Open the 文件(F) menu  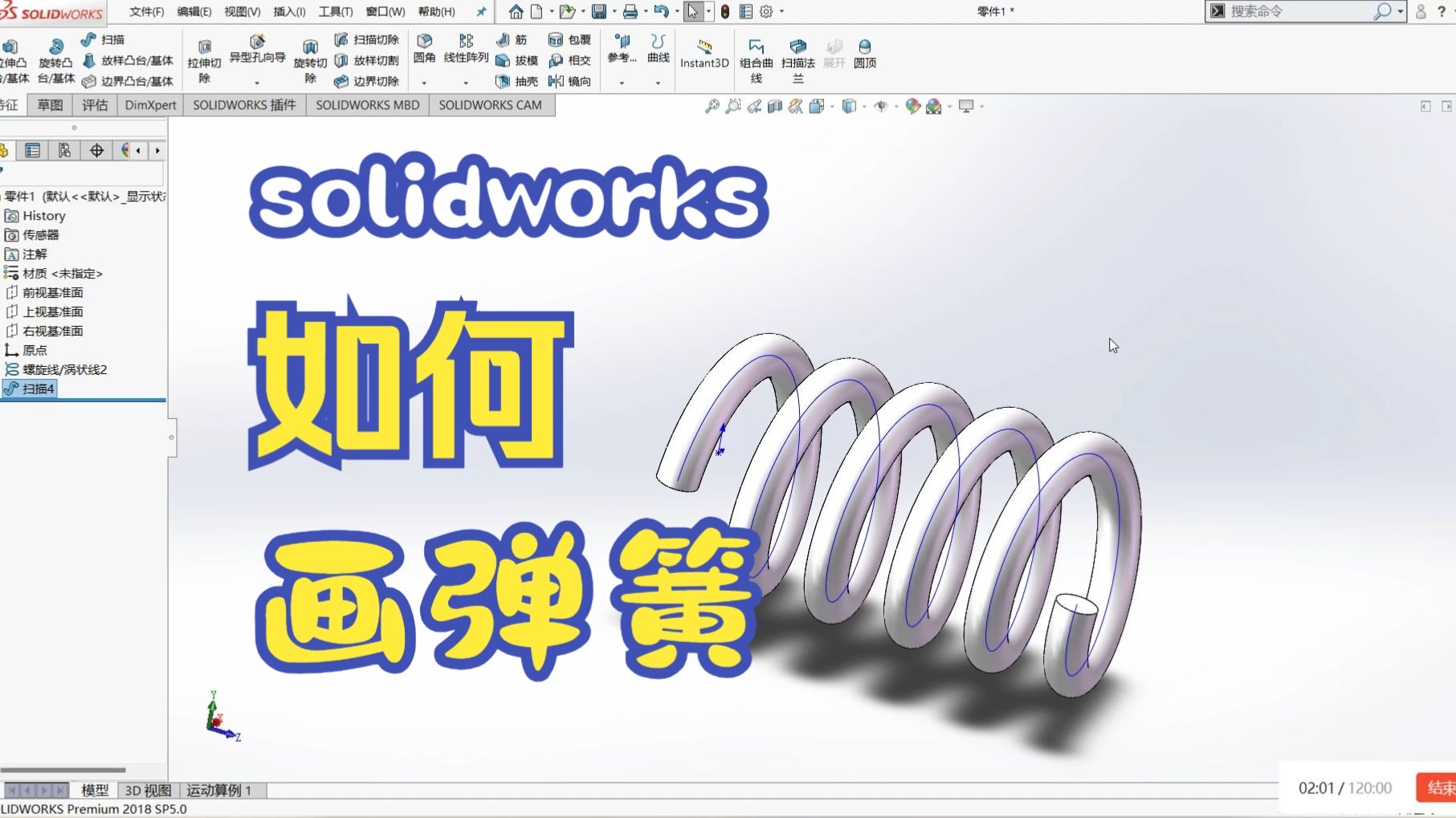[x=146, y=11]
